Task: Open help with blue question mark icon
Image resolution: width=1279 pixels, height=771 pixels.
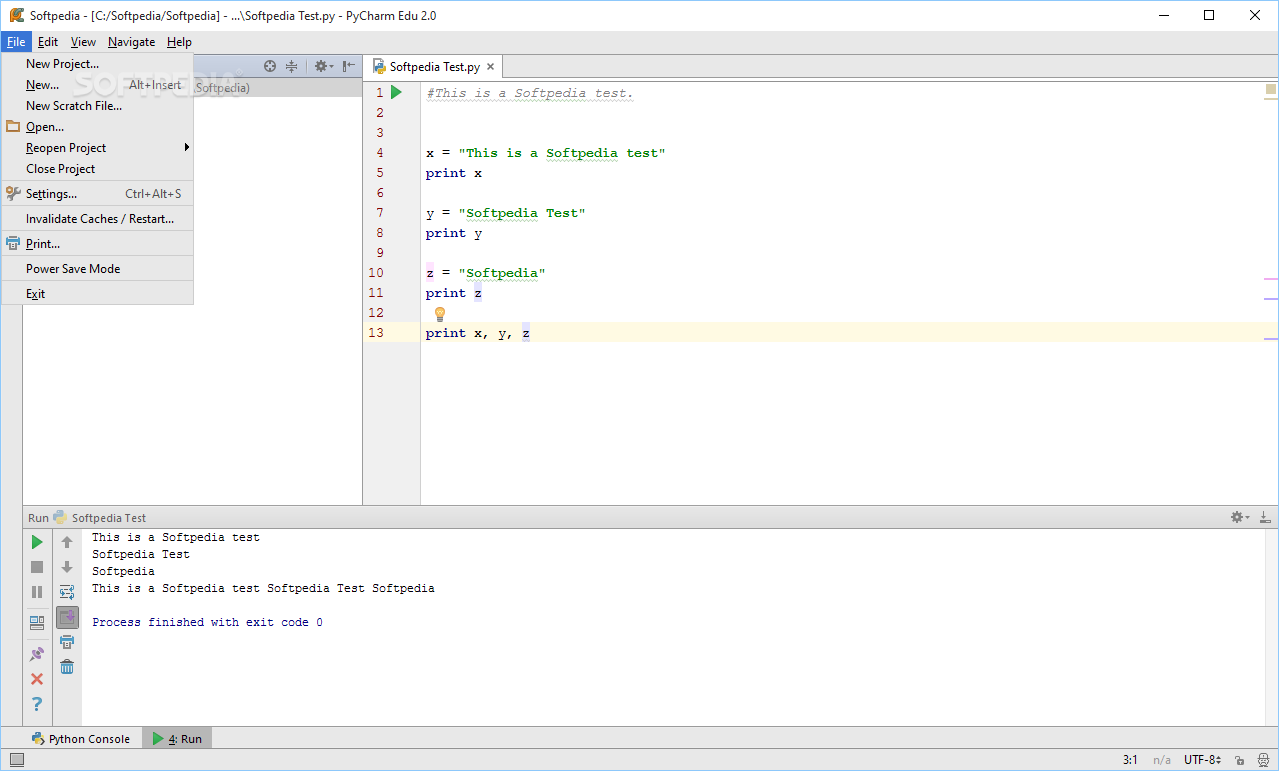Action: coord(37,704)
